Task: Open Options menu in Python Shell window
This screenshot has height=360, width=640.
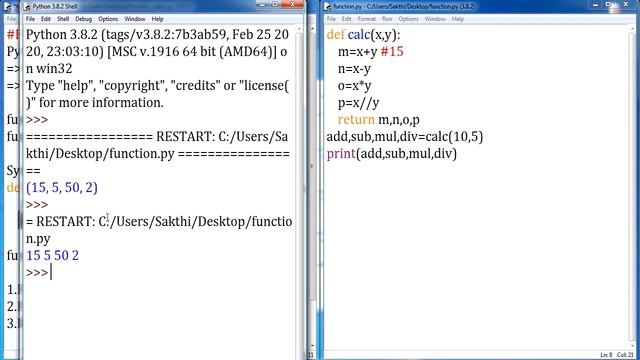Action: tap(108, 19)
